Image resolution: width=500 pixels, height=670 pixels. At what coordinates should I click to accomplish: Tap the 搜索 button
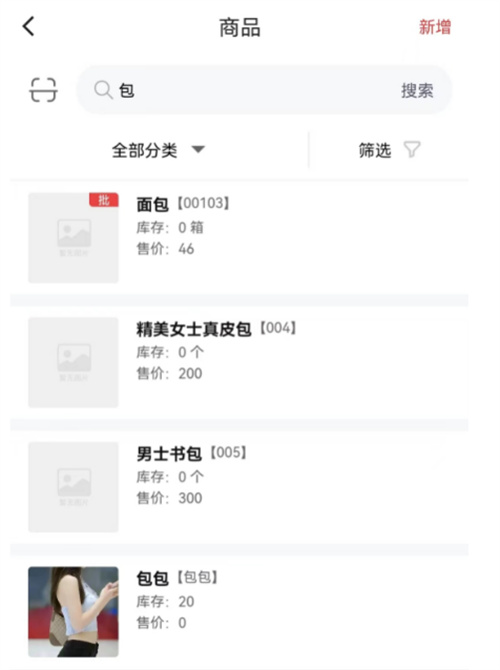tap(417, 91)
